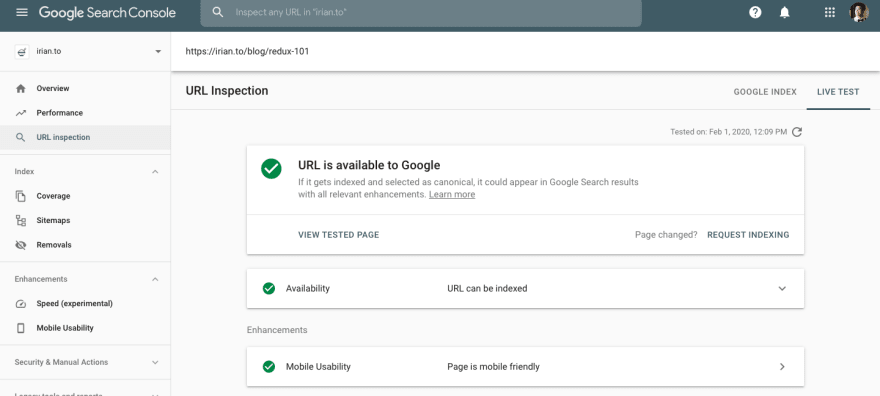
Task: Open the Sitemaps page
Action: click(x=53, y=220)
